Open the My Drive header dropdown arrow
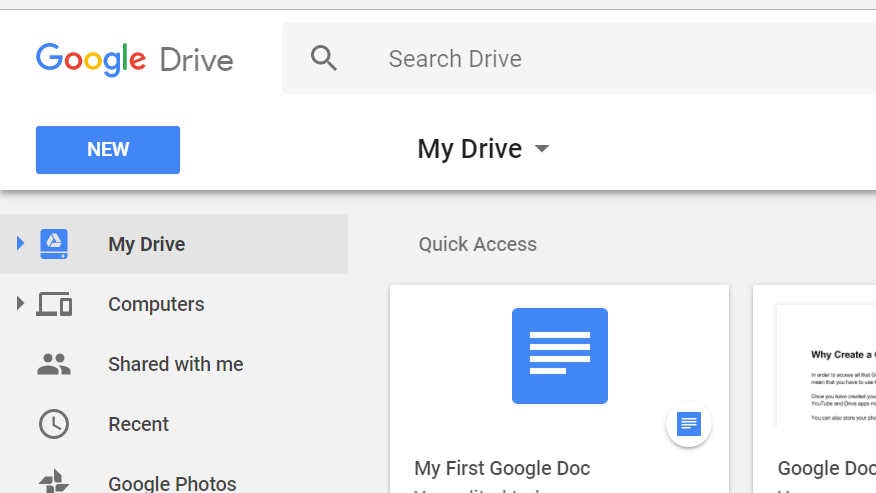Viewport: 876px width, 493px height. point(542,149)
